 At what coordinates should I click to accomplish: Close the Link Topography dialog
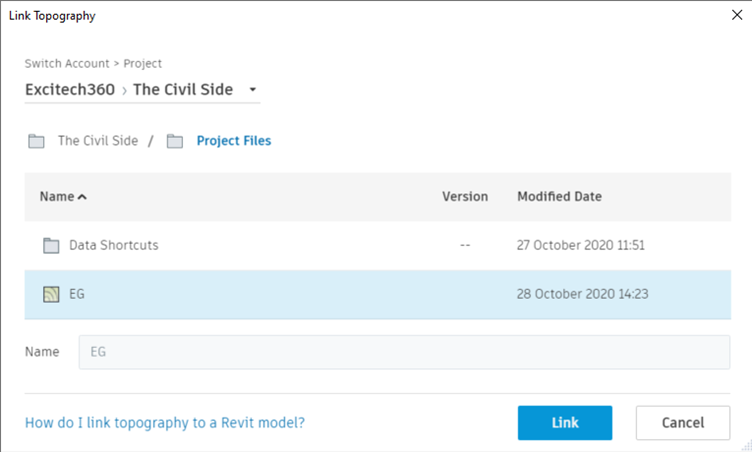pos(737,16)
